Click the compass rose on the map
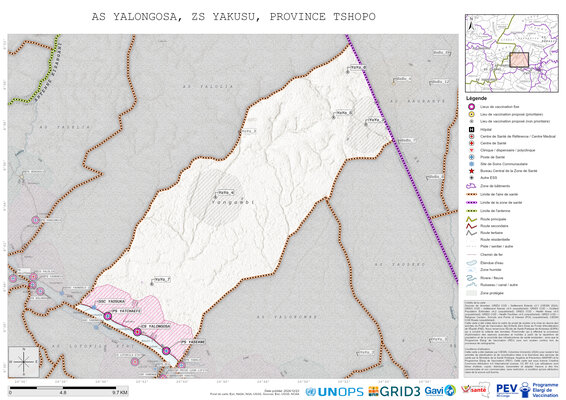 pyautogui.click(x=24, y=362)
